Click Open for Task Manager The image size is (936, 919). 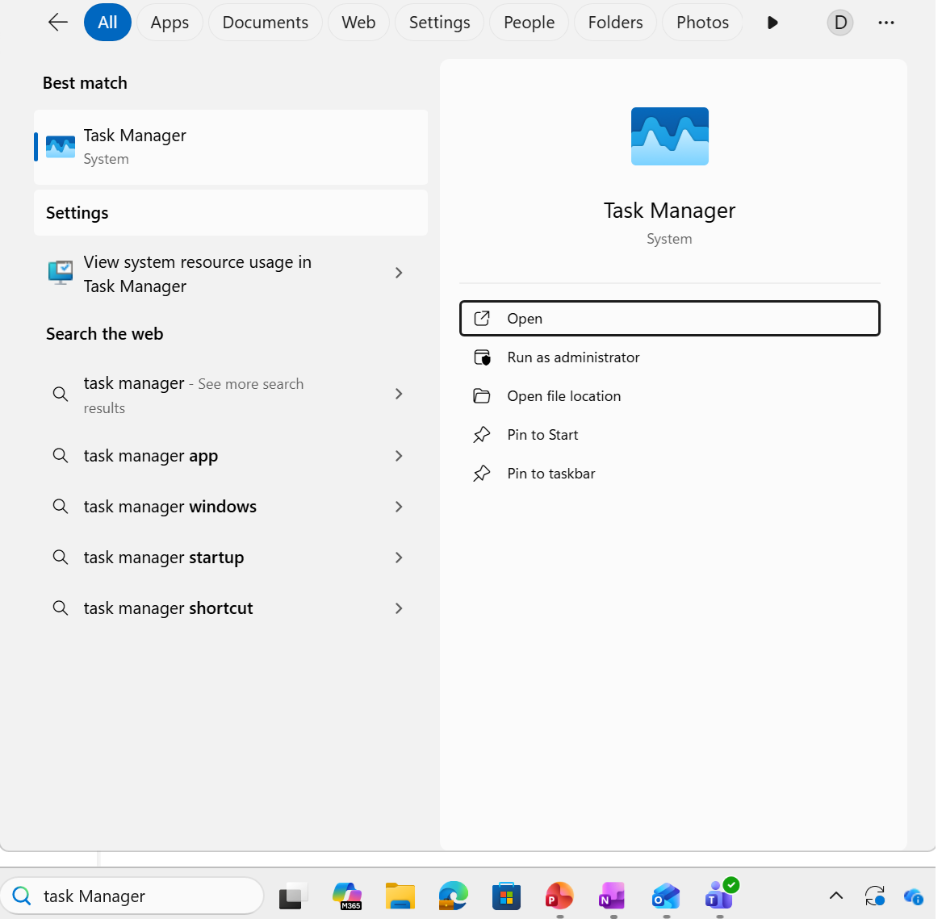[x=669, y=319]
